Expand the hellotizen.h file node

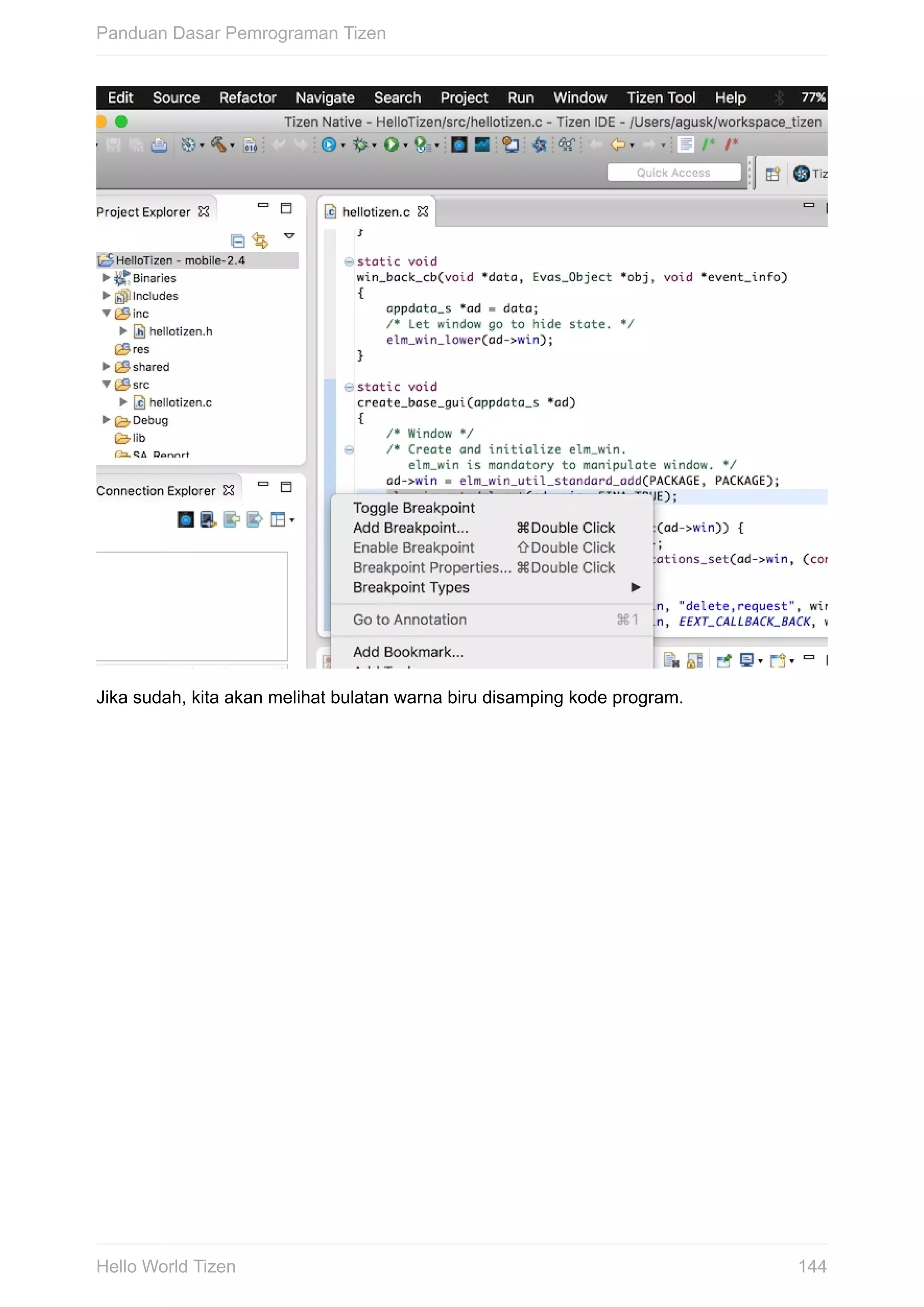pos(124,331)
